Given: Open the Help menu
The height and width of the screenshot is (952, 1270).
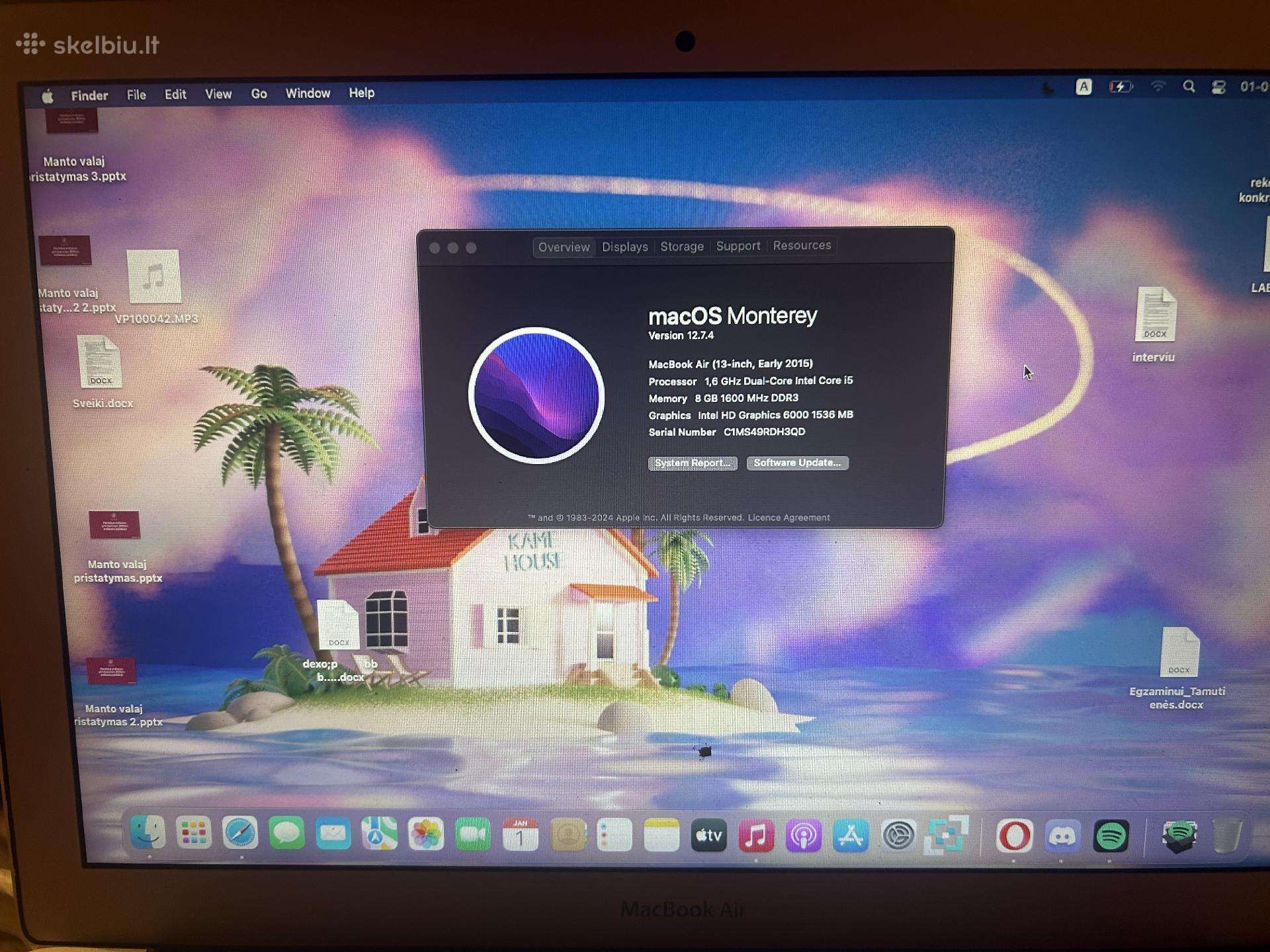Looking at the screenshot, I should (x=362, y=93).
